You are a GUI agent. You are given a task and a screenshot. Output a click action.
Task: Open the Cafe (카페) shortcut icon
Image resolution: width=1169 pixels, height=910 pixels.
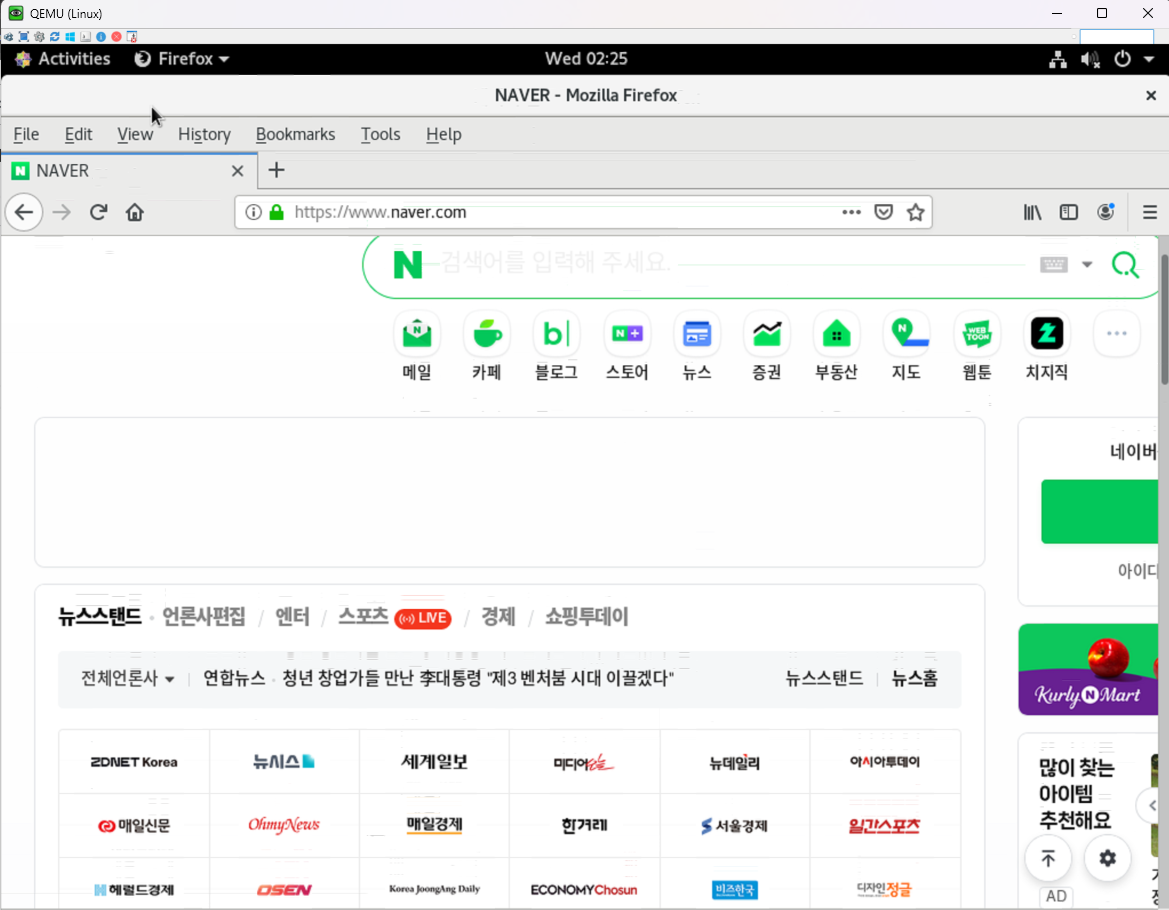[x=487, y=334]
